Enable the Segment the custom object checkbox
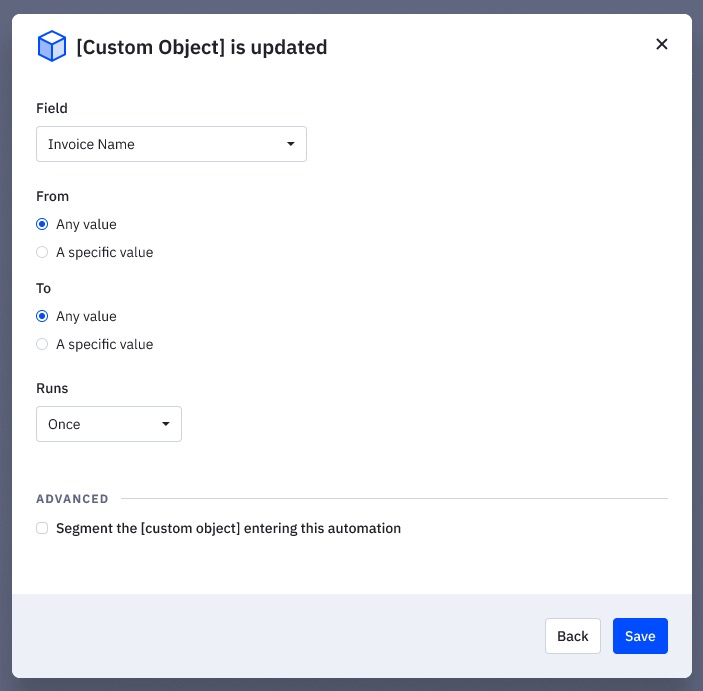This screenshot has width=703, height=691. (x=42, y=528)
